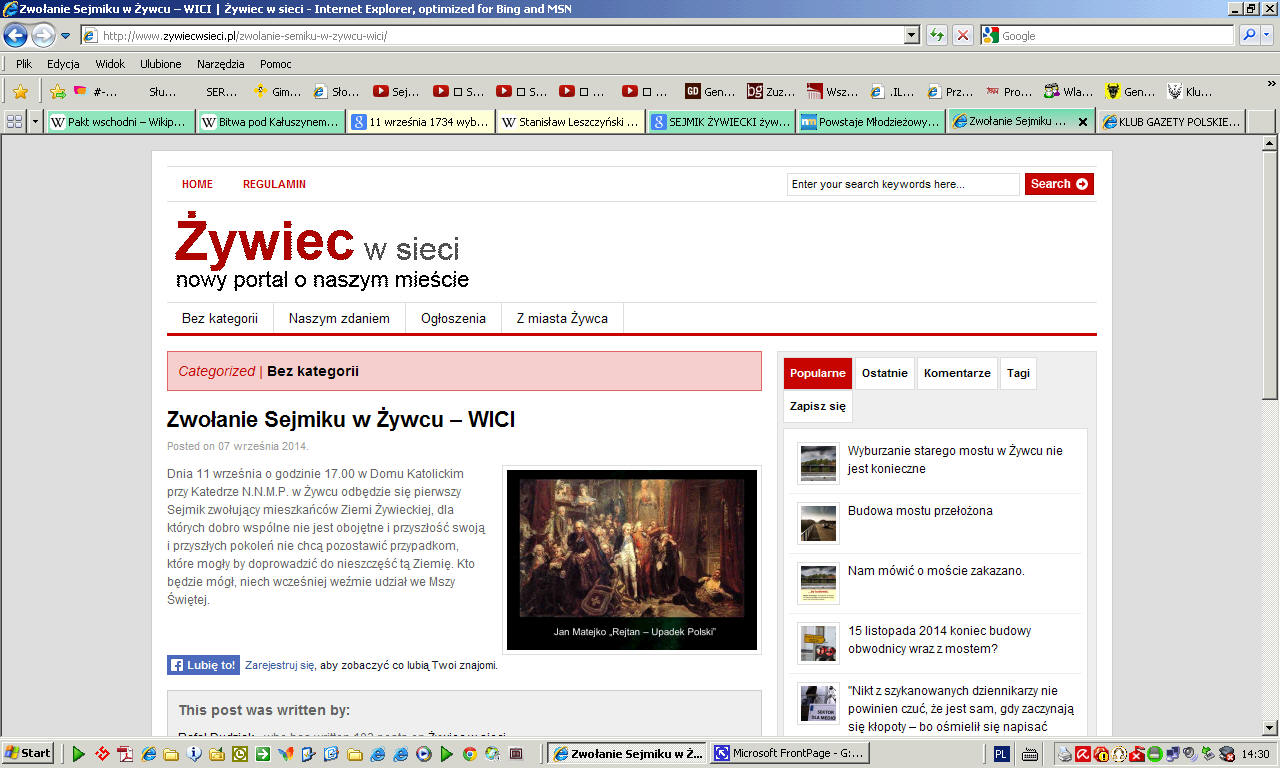This screenshot has height=768, width=1280.
Task: Click the PL language indicator in taskbar
Action: coord(1002,753)
